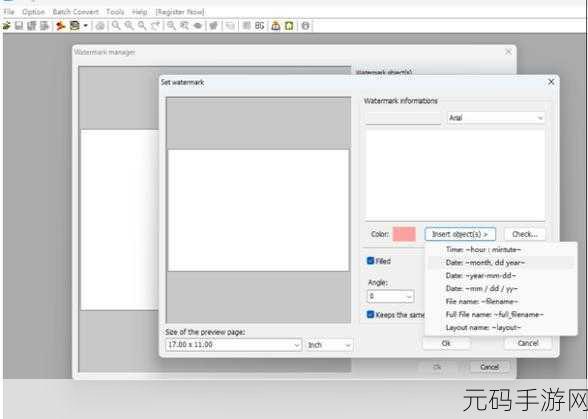Toggle the Filled checkbox
The width and height of the screenshot is (588, 419).
pos(370,261)
